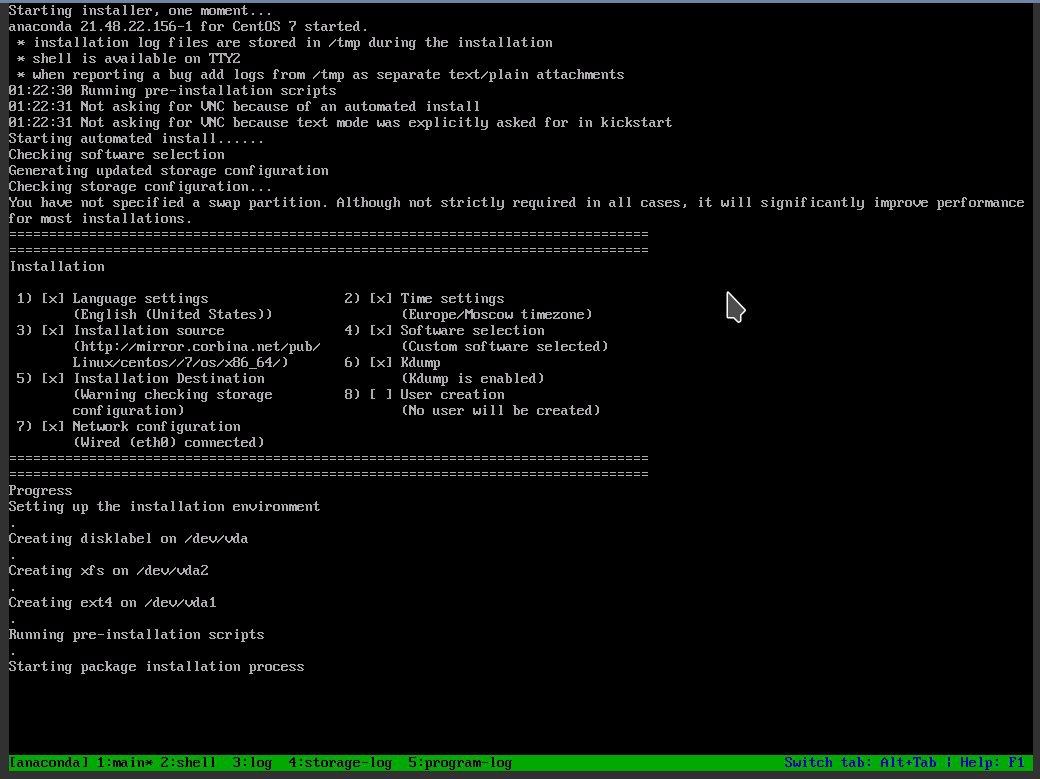Select 'Network configuration' menu entry
This screenshot has width=1040, height=779.
(x=157, y=427)
